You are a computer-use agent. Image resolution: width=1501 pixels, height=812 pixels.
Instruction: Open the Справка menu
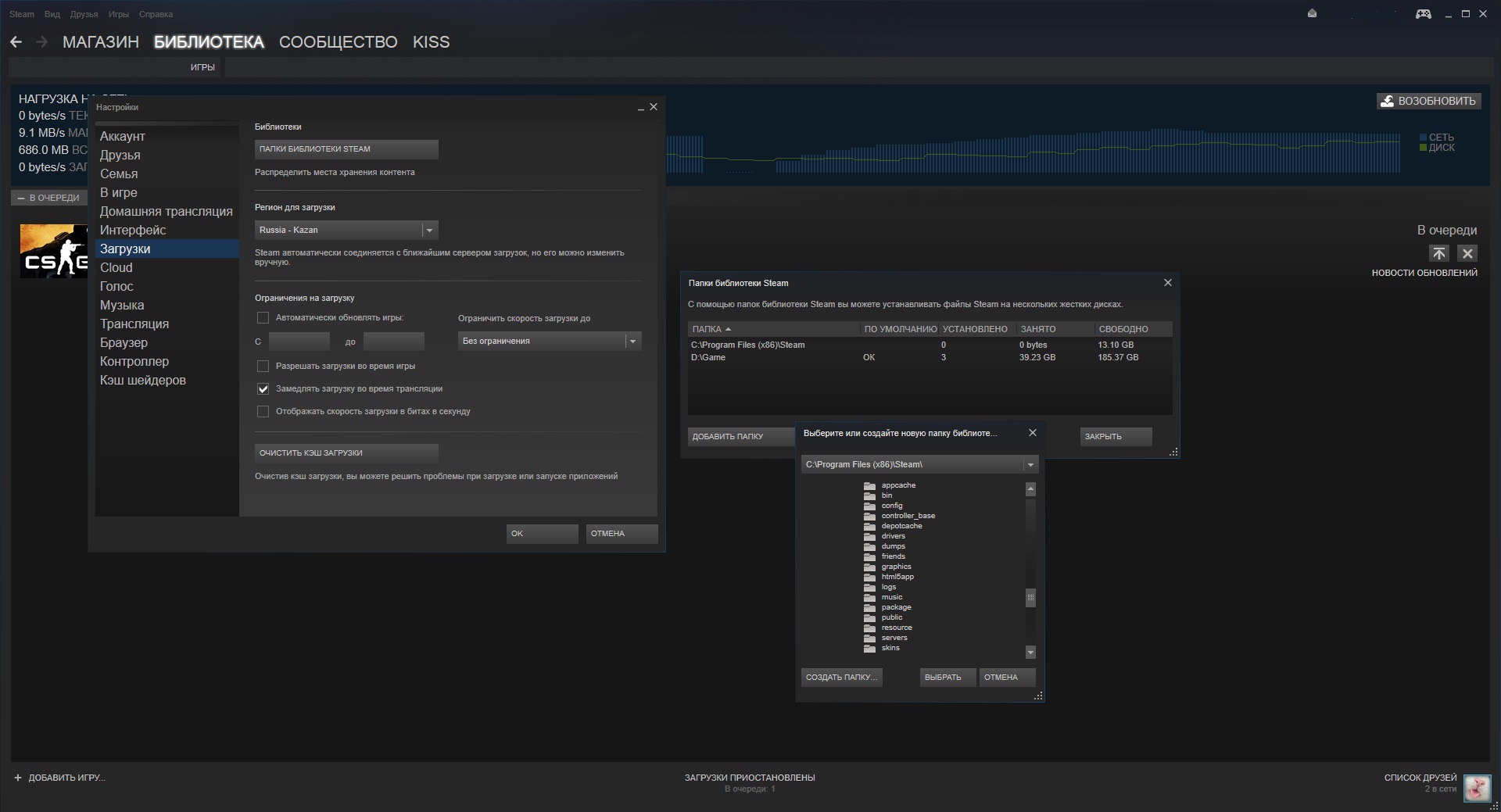[156, 14]
